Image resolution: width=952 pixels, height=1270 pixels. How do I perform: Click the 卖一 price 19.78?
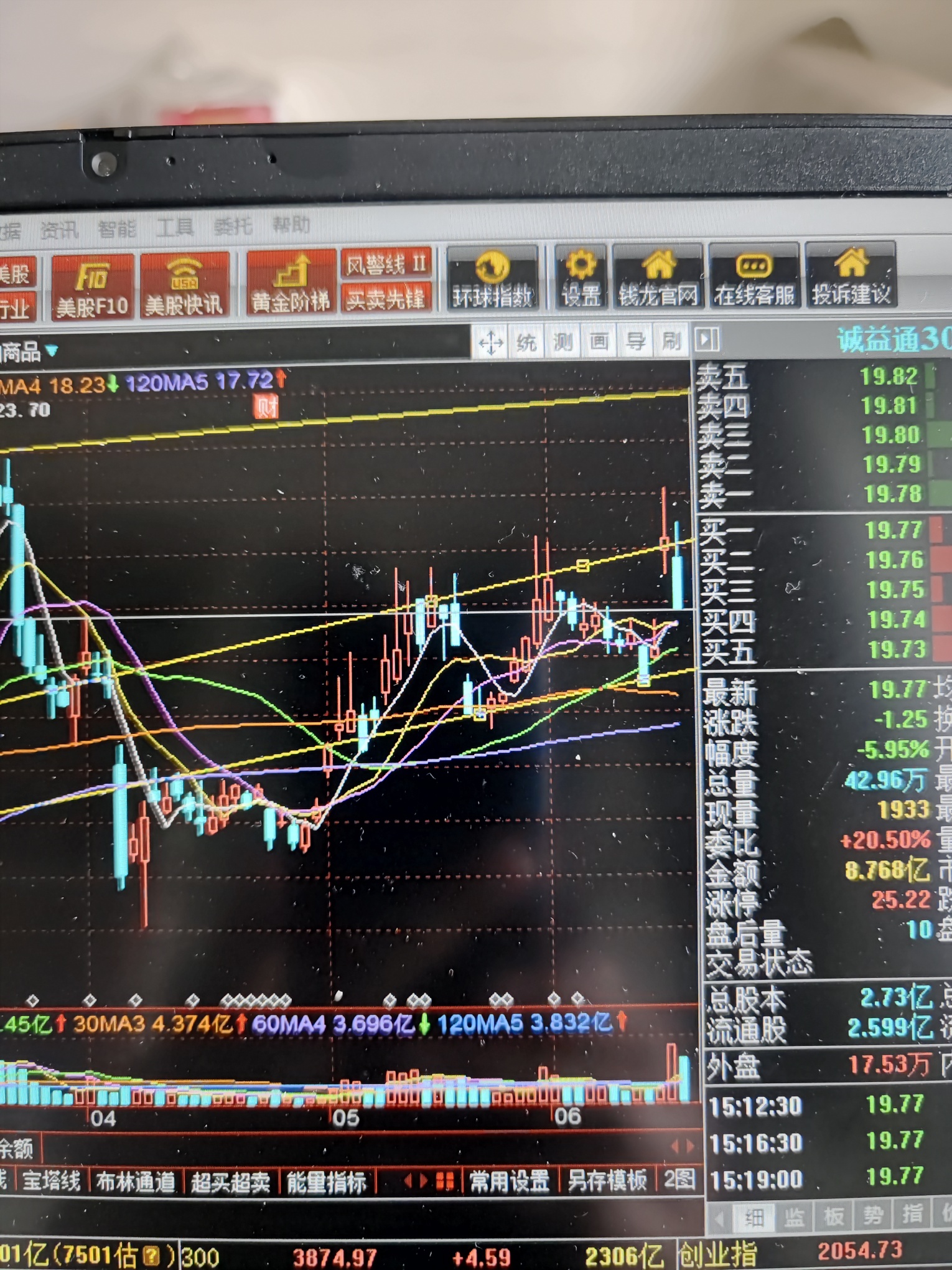coord(893,494)
